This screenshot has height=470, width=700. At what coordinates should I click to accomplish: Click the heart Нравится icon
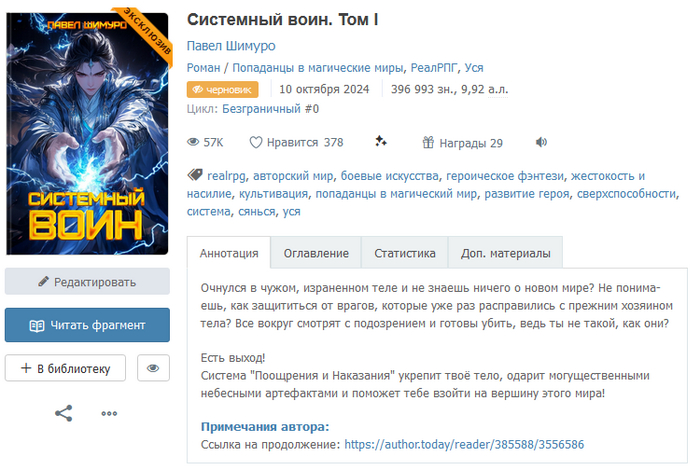pos(256,142)
